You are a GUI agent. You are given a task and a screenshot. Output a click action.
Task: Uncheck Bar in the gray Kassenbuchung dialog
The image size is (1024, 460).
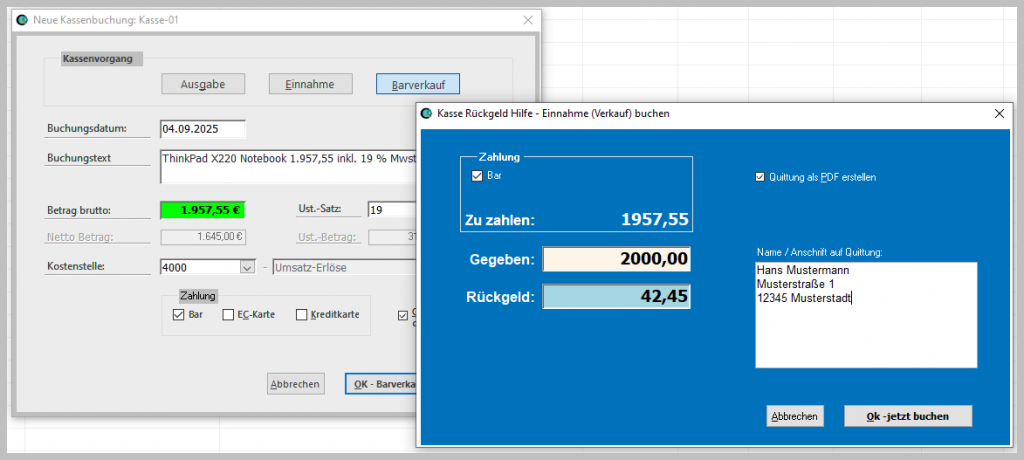[x=179, y=315]
